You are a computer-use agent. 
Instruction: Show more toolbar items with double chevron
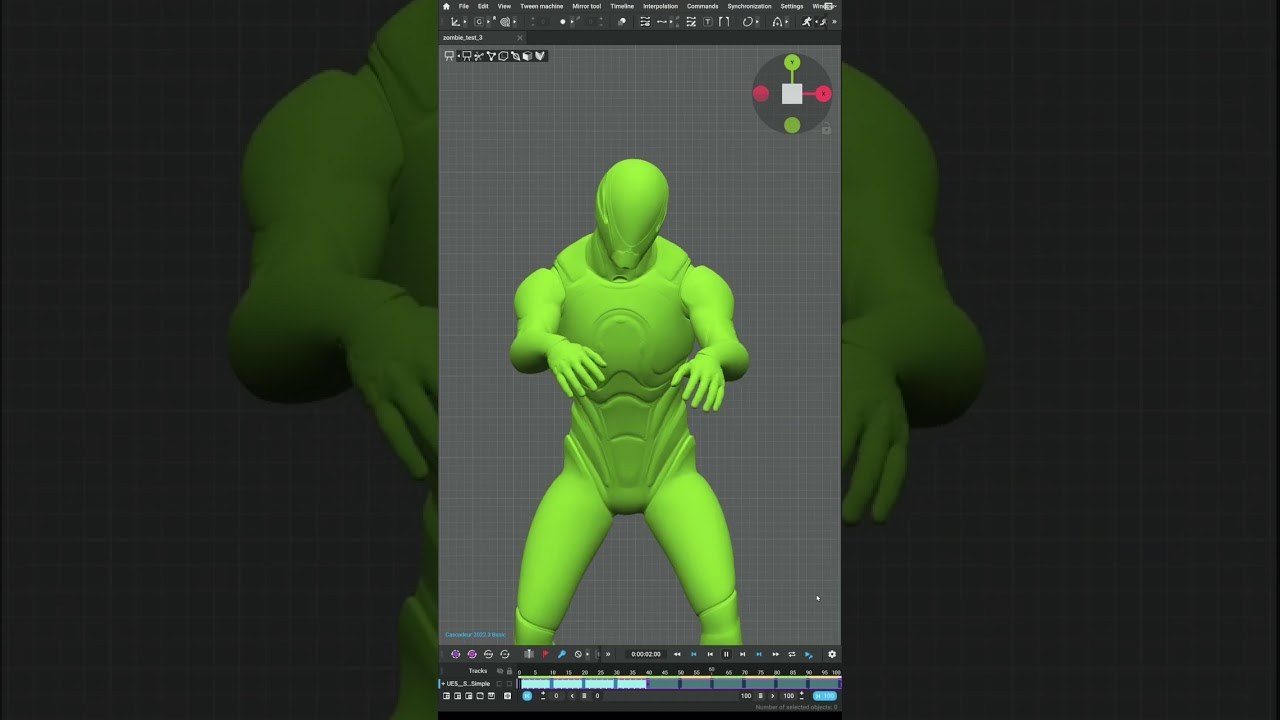coord(834,22)
